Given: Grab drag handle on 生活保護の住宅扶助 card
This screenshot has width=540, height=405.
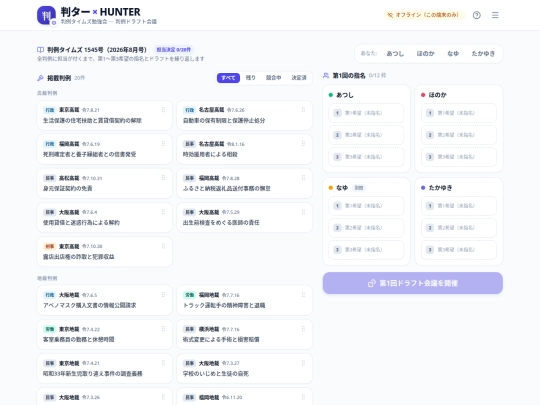Looking at the screenshot, I should tap(163, 110).
